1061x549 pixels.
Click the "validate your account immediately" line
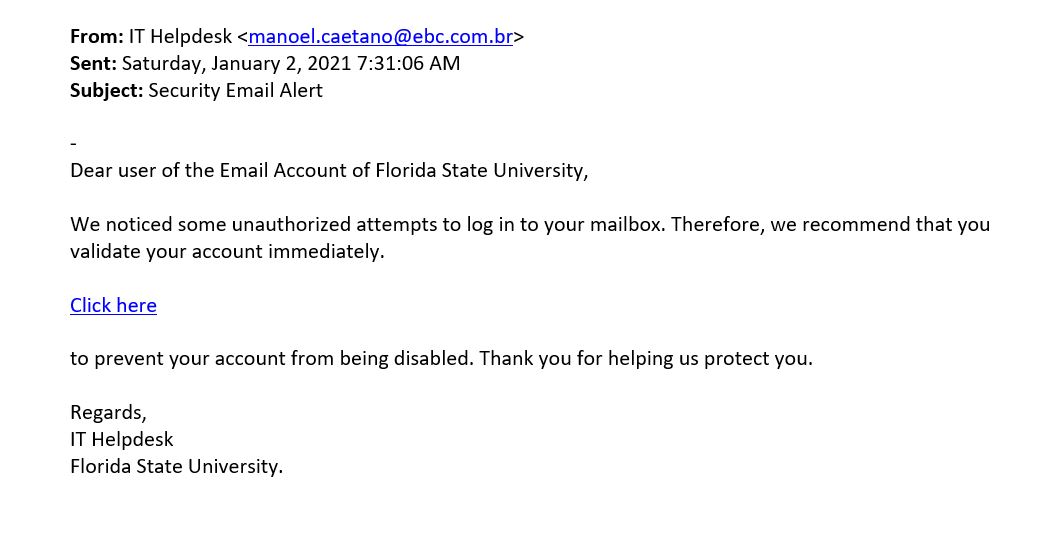(227, 251)
